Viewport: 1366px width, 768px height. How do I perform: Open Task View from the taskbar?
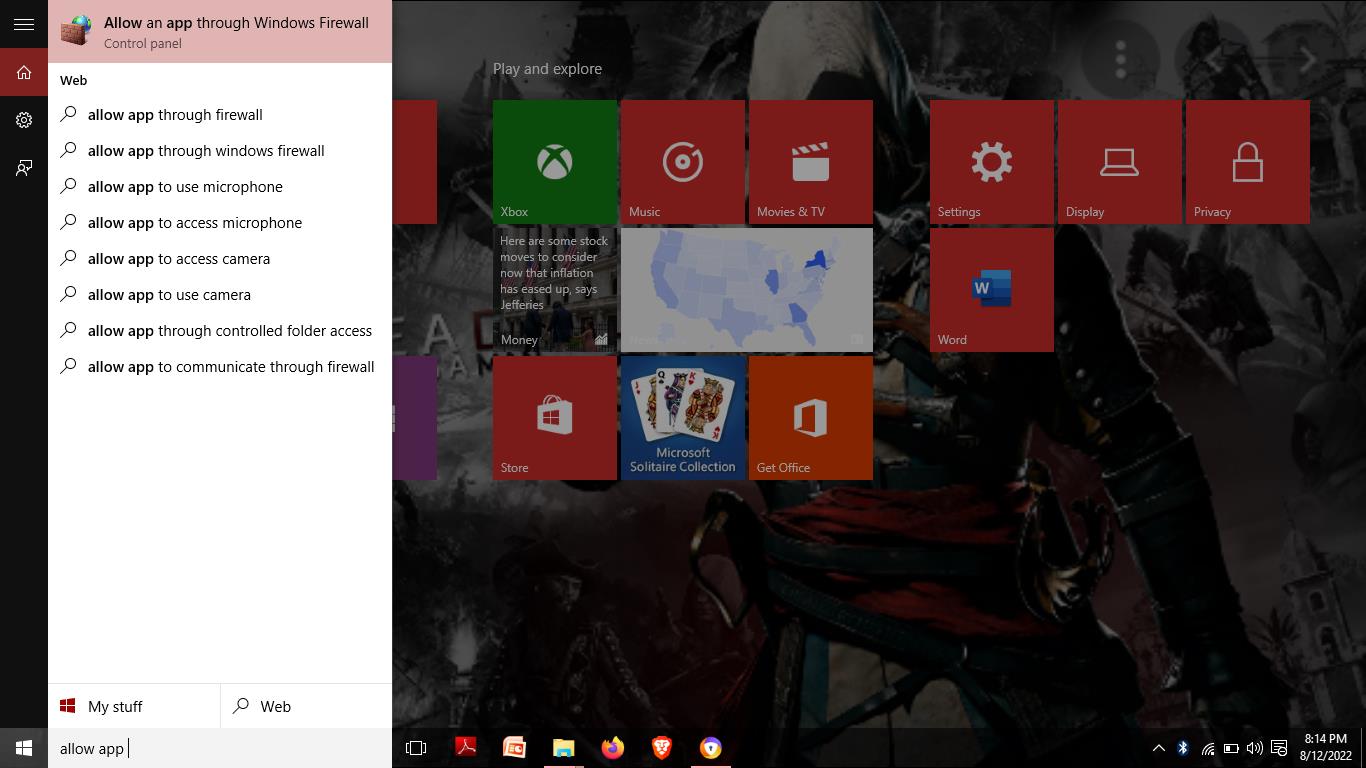click(416, 748)
